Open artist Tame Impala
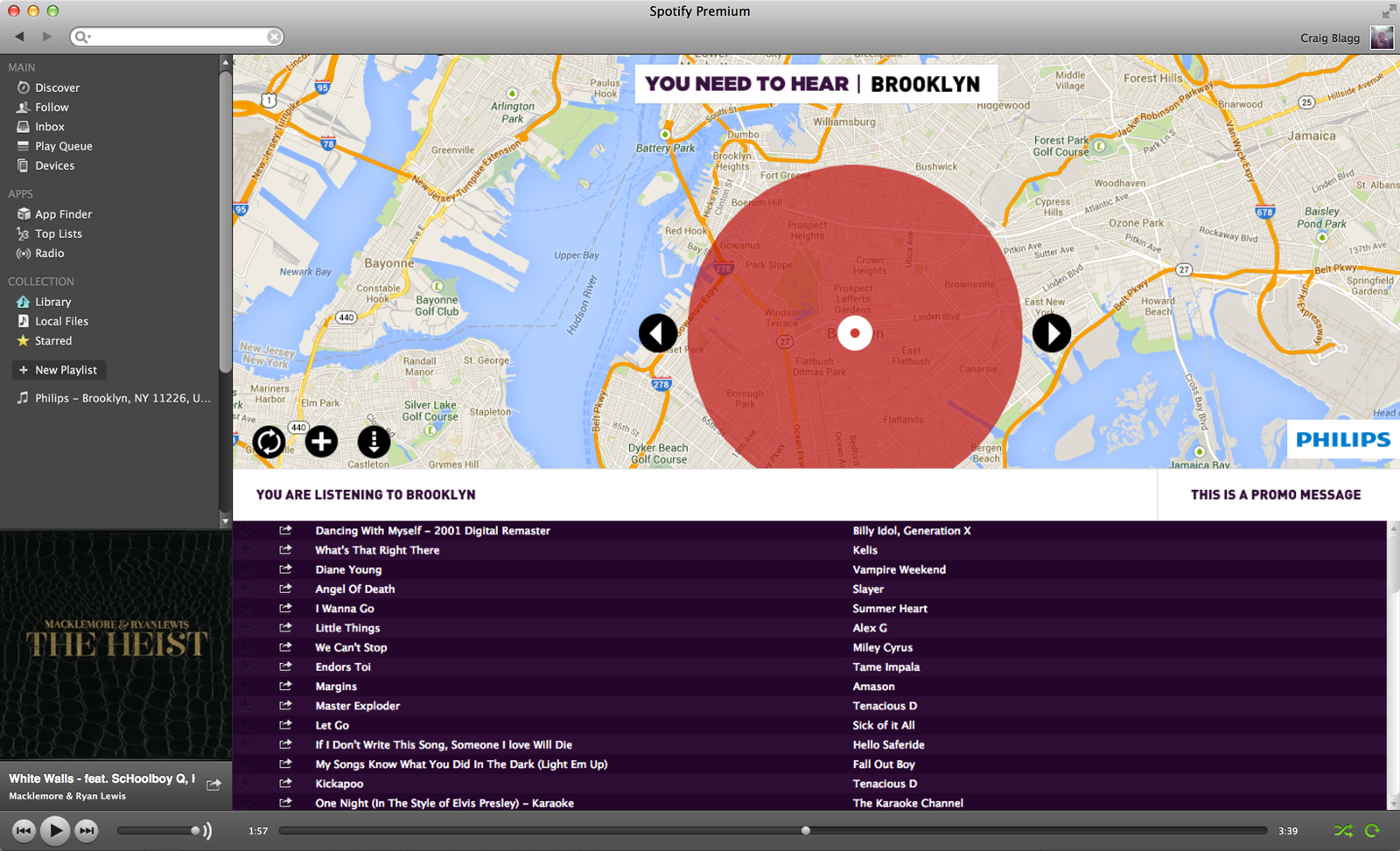 [885, 666]
